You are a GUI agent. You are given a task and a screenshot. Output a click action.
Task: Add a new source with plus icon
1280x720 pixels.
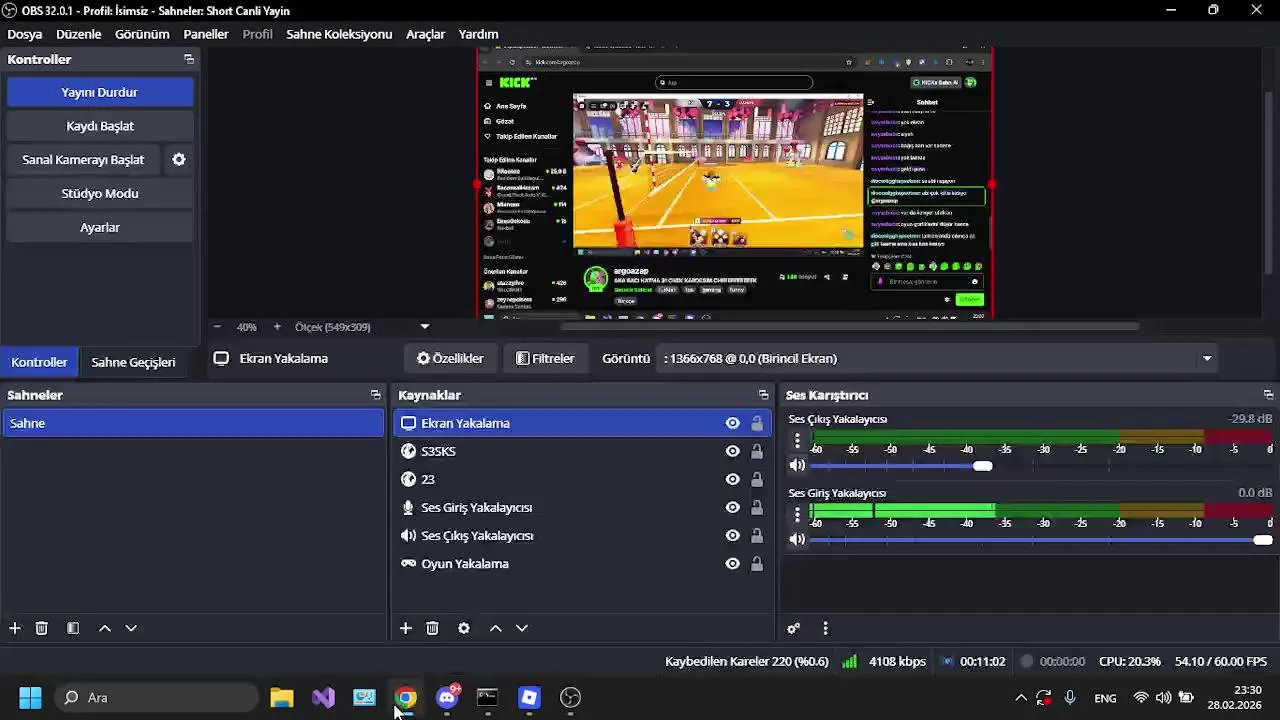tap(405, 628)
